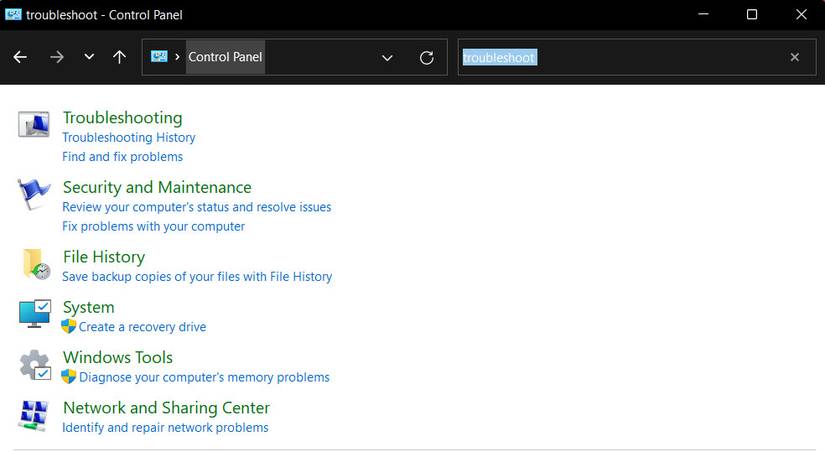Click the System monitor icon
Image resolution: width=825 pixels, height=452 pixels.
tap(34, 314)
